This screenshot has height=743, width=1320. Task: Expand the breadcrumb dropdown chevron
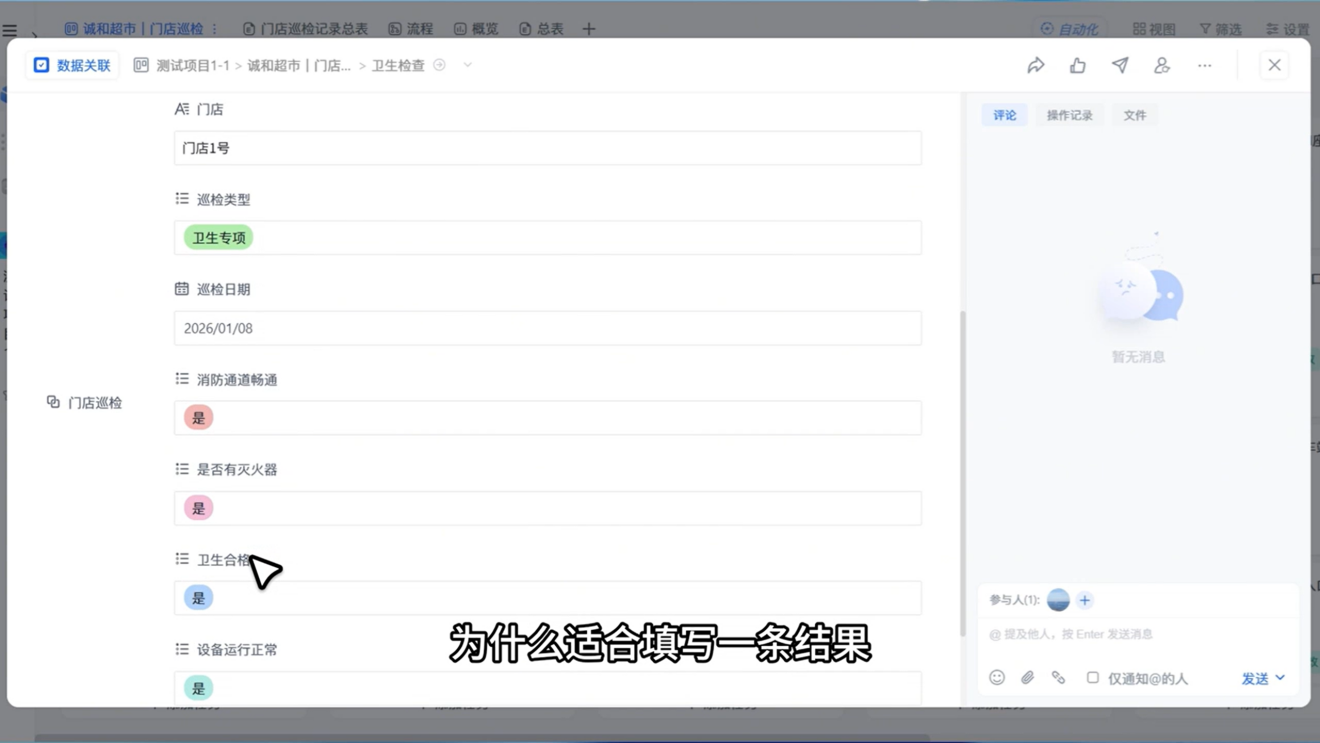click(467, 65)
